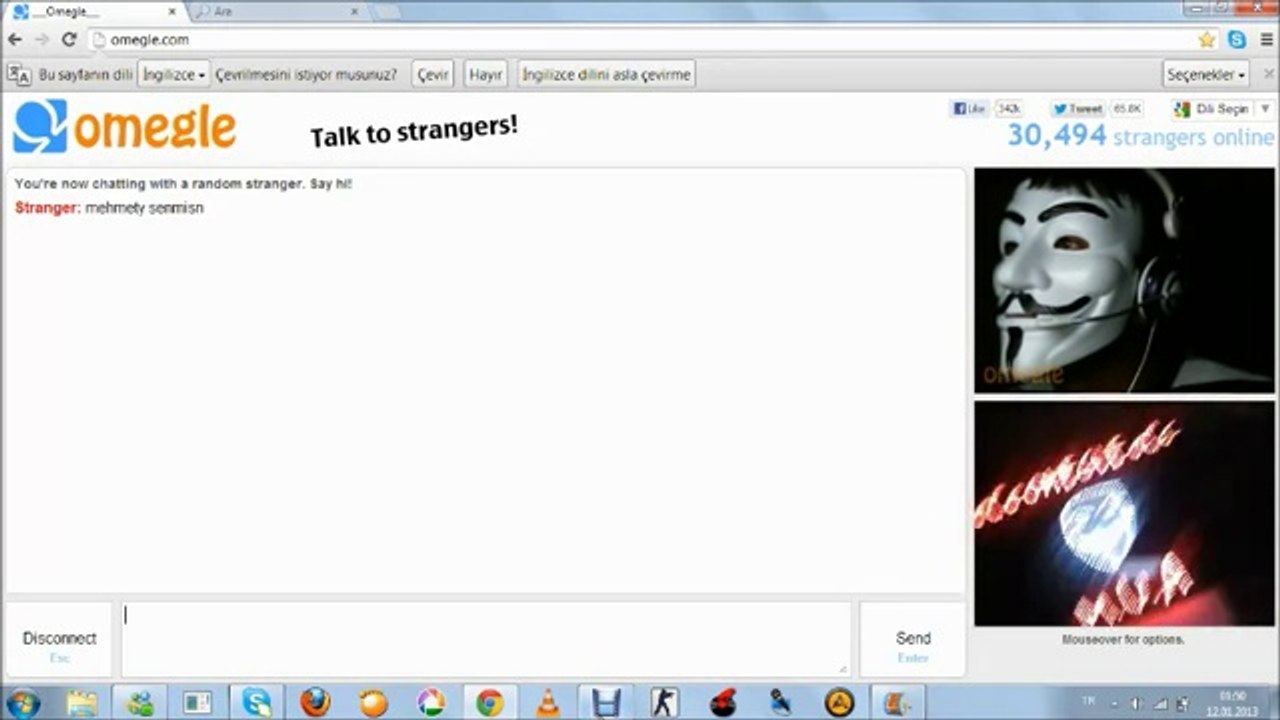The height and width of the screenshot is (720, 1280).
Task: Open the İngilizce language dropdown
Action: click(x=174, y=74)
